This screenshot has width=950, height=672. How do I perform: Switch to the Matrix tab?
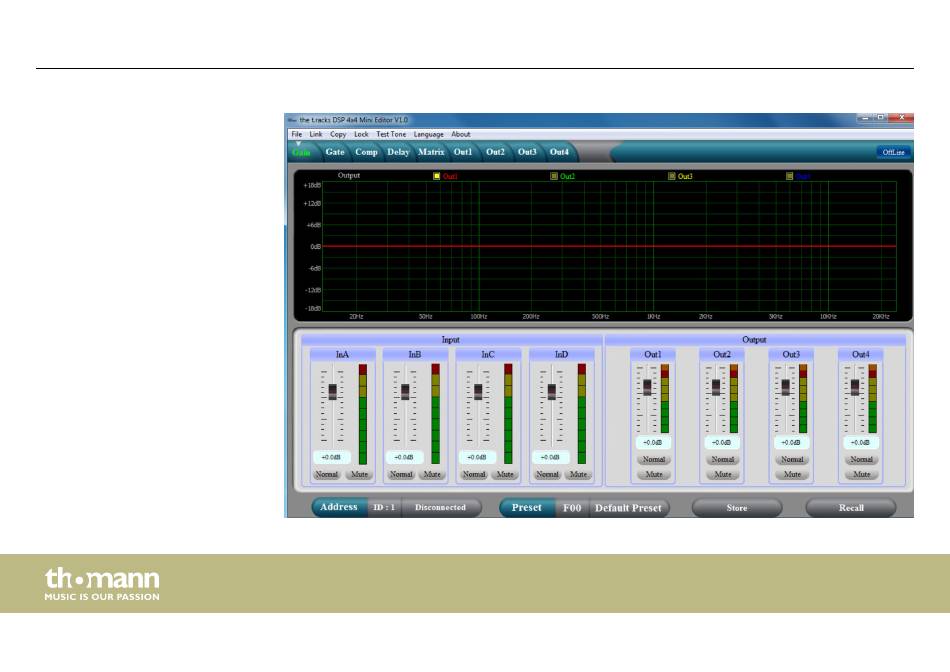click(x=431, y=152)
